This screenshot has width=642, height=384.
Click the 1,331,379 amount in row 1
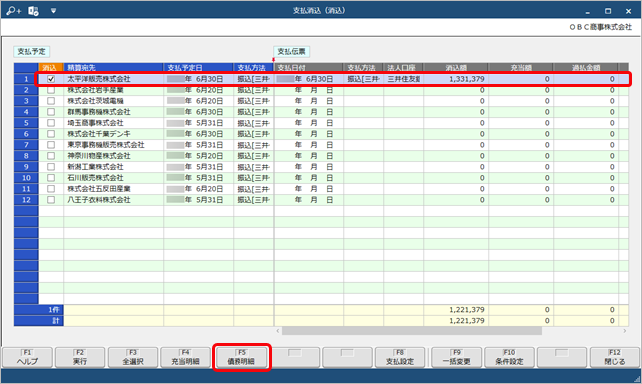(467, 79)
